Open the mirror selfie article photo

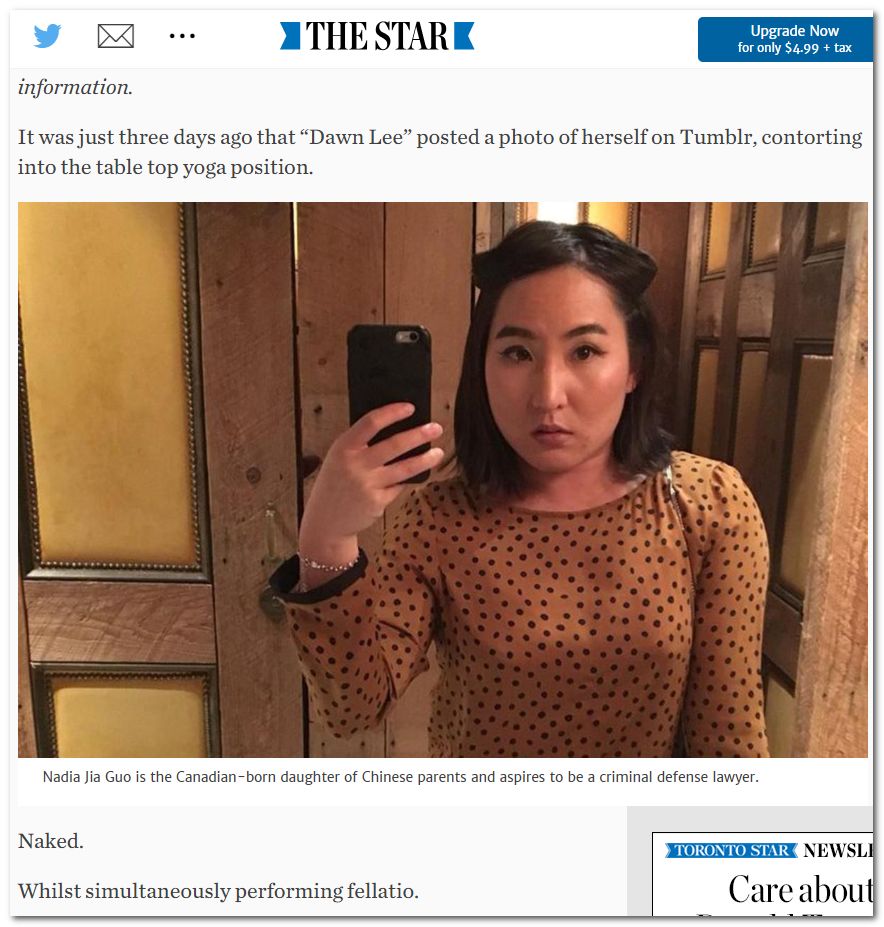pyautogui.click(x=442, y=479)
